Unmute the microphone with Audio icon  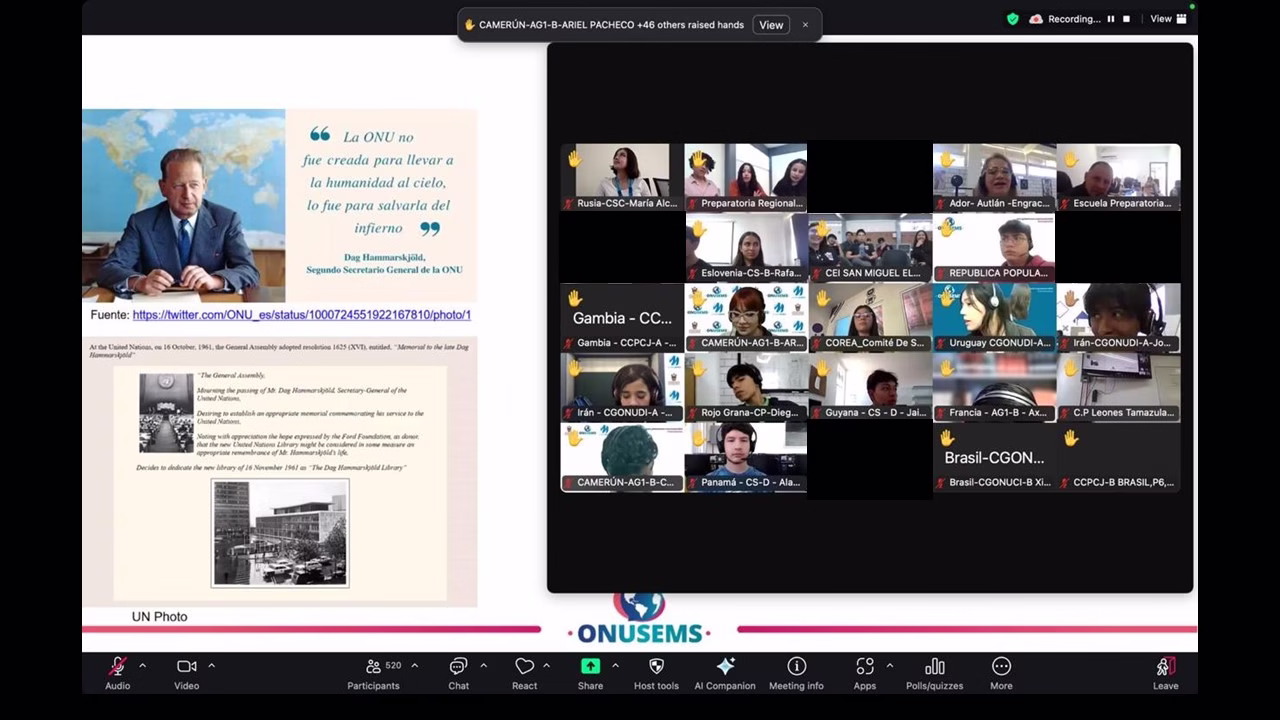click(x=117, y=667)
